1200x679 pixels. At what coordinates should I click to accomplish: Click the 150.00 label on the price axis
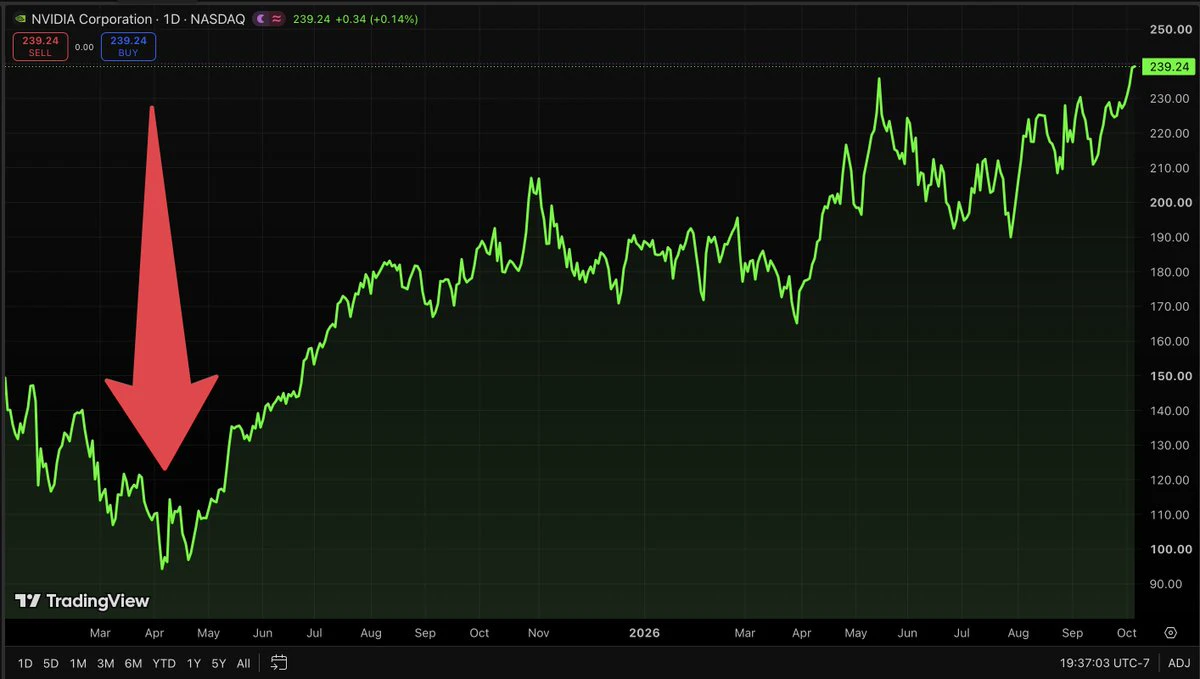[1170, 376]
